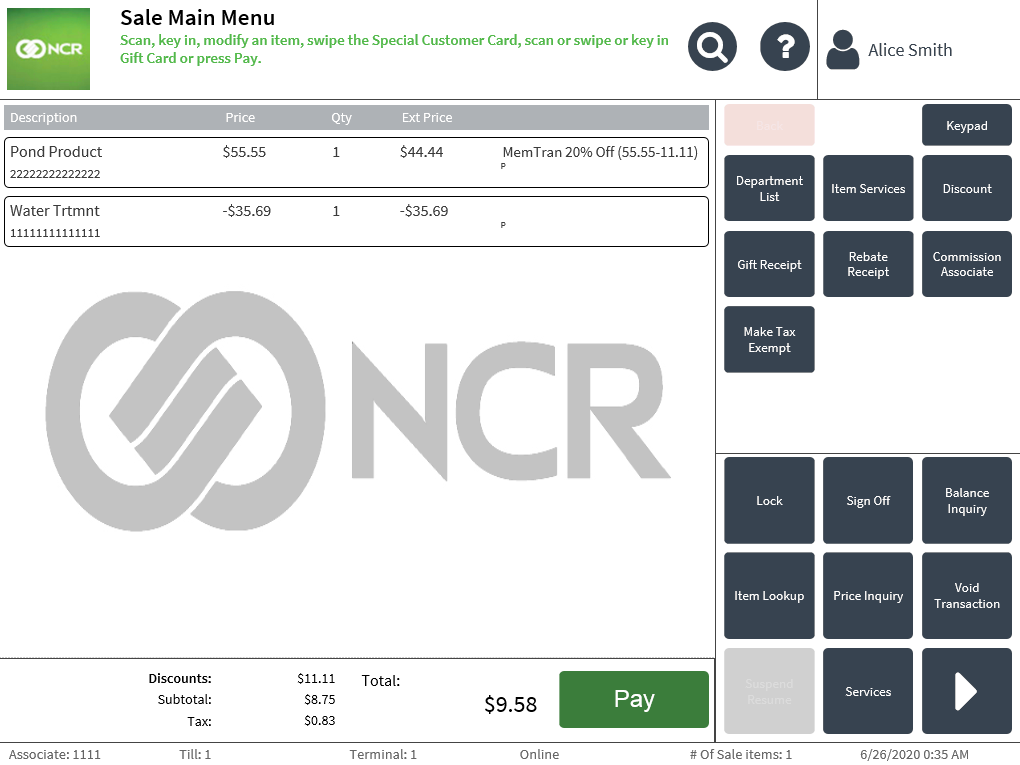Go to next page with arrow button
Viewport: 1020px width, 765px height.
[967, 691]
